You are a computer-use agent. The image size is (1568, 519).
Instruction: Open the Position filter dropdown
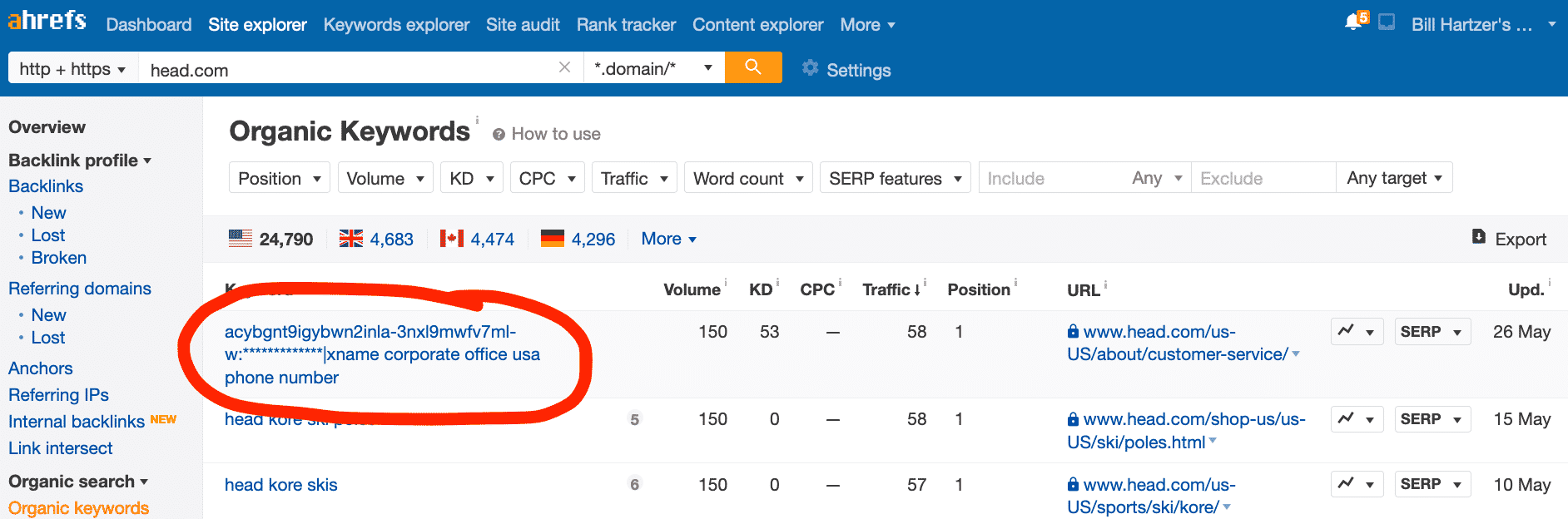[280, 178]
